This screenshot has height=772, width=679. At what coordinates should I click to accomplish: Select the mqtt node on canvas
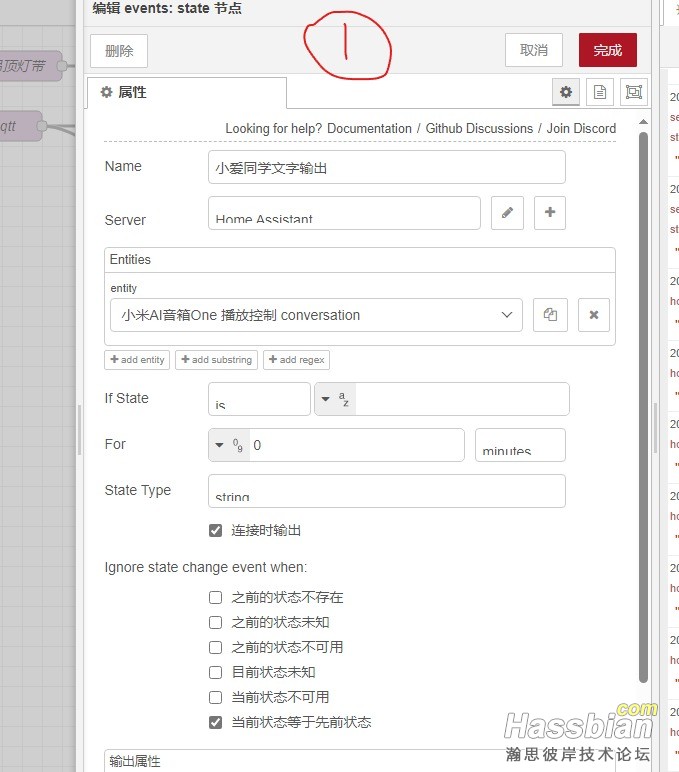pyautogui.click(x=21, y=126)
